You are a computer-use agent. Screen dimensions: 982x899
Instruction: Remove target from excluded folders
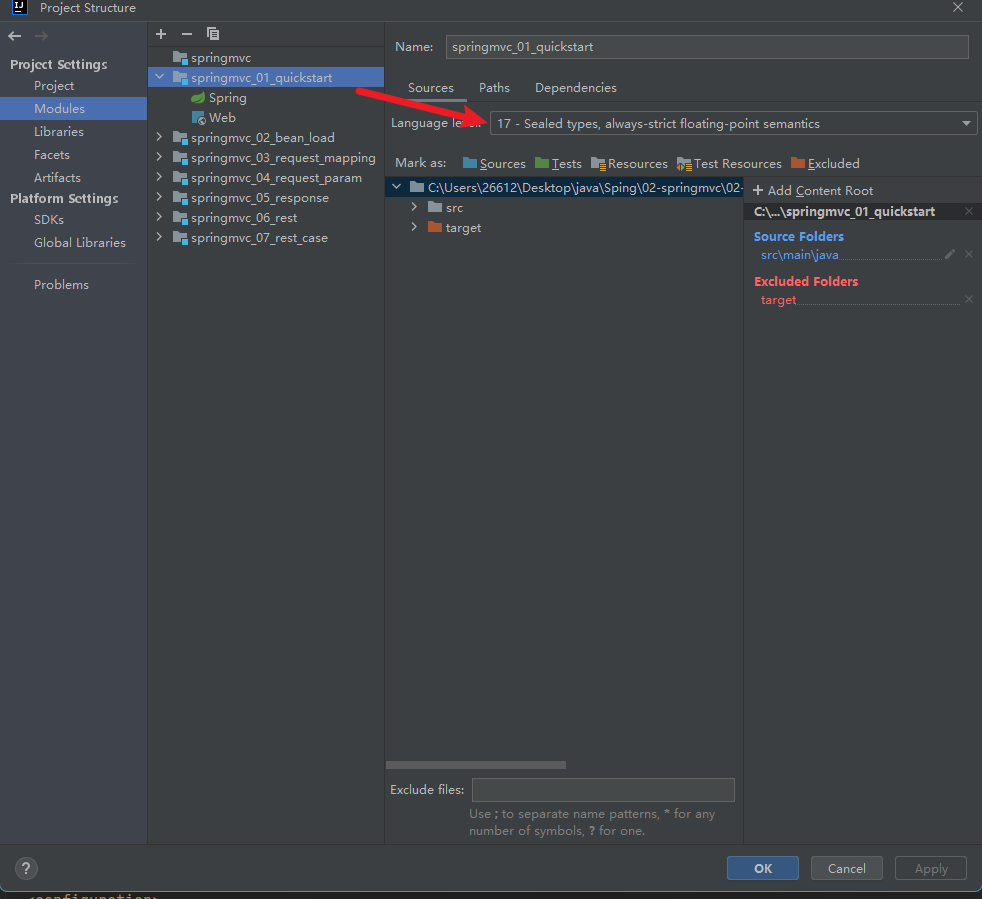[x=969, y=299]
